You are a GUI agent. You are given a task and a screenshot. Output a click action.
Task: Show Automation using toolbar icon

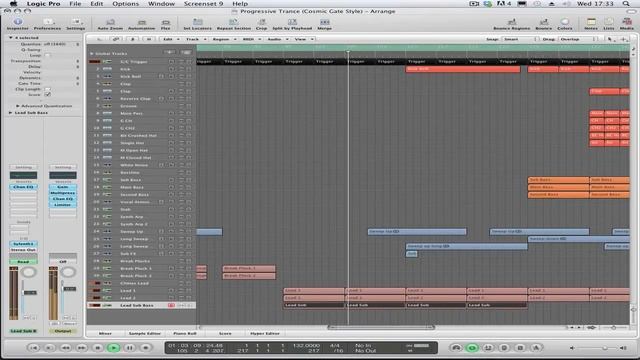142,24
